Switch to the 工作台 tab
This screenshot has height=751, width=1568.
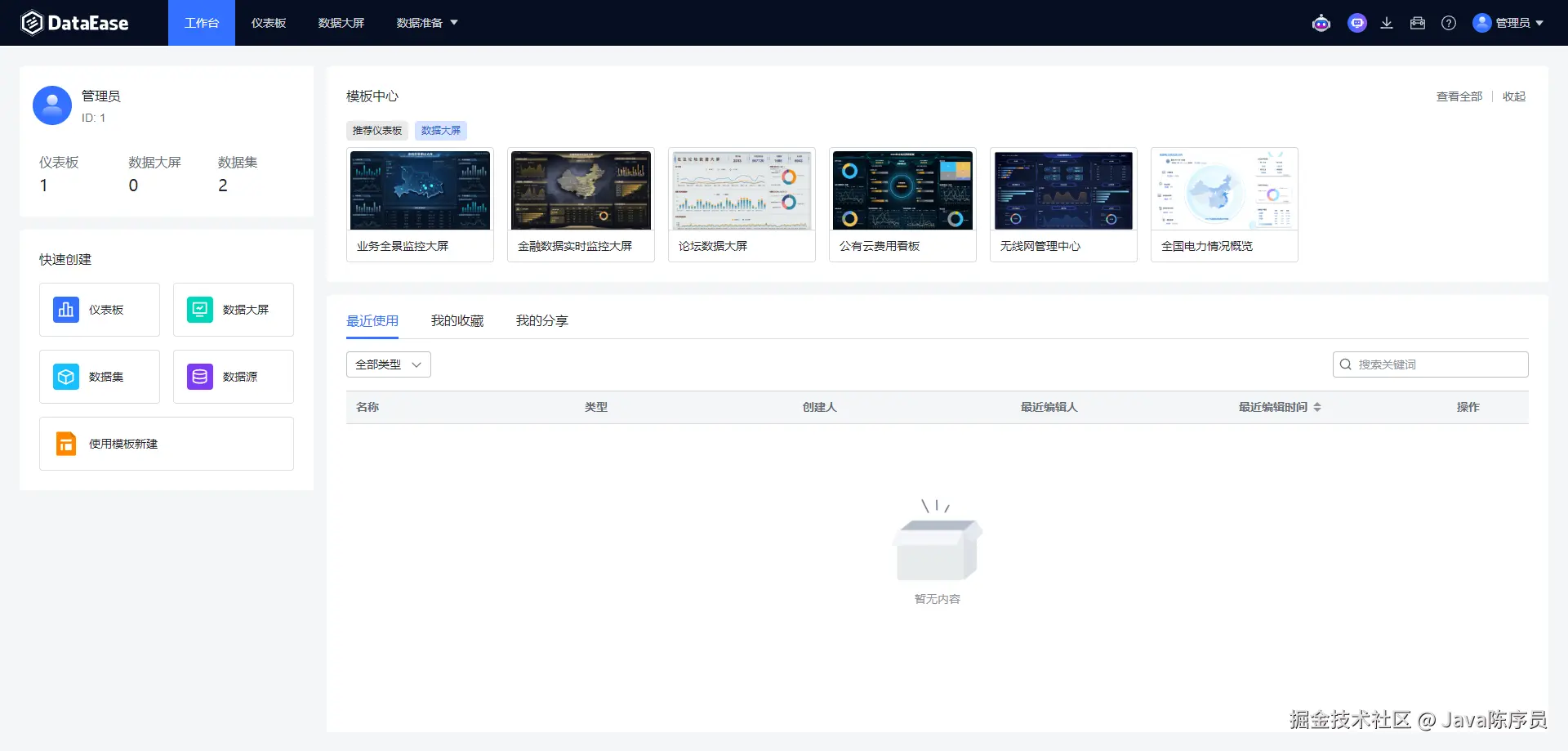tap(202, 23)
